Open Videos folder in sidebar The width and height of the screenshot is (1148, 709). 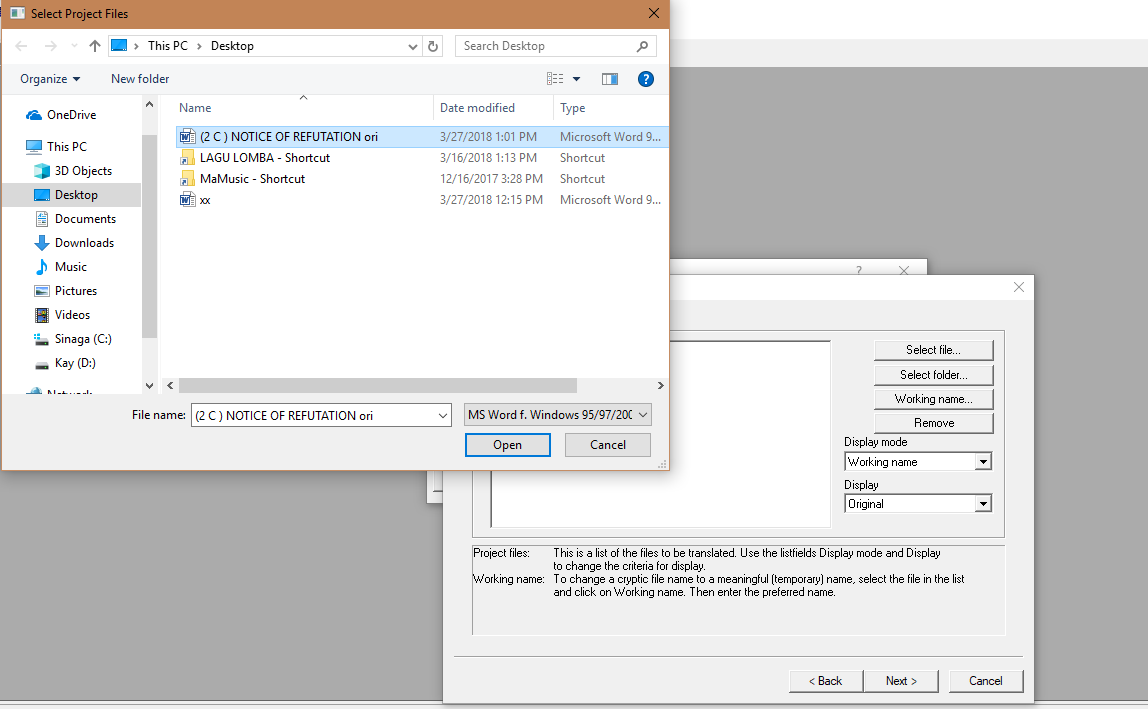click(x=72, y=315)
